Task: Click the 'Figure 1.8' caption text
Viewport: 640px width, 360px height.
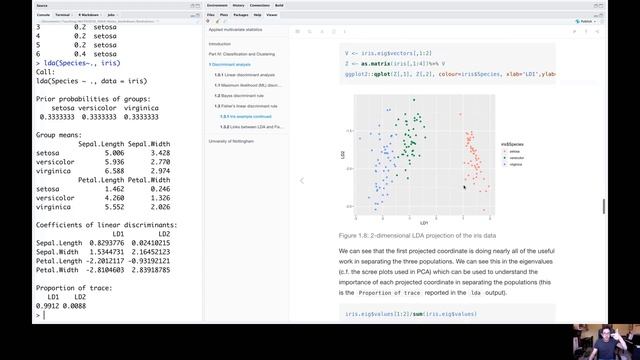Action: 417,236
